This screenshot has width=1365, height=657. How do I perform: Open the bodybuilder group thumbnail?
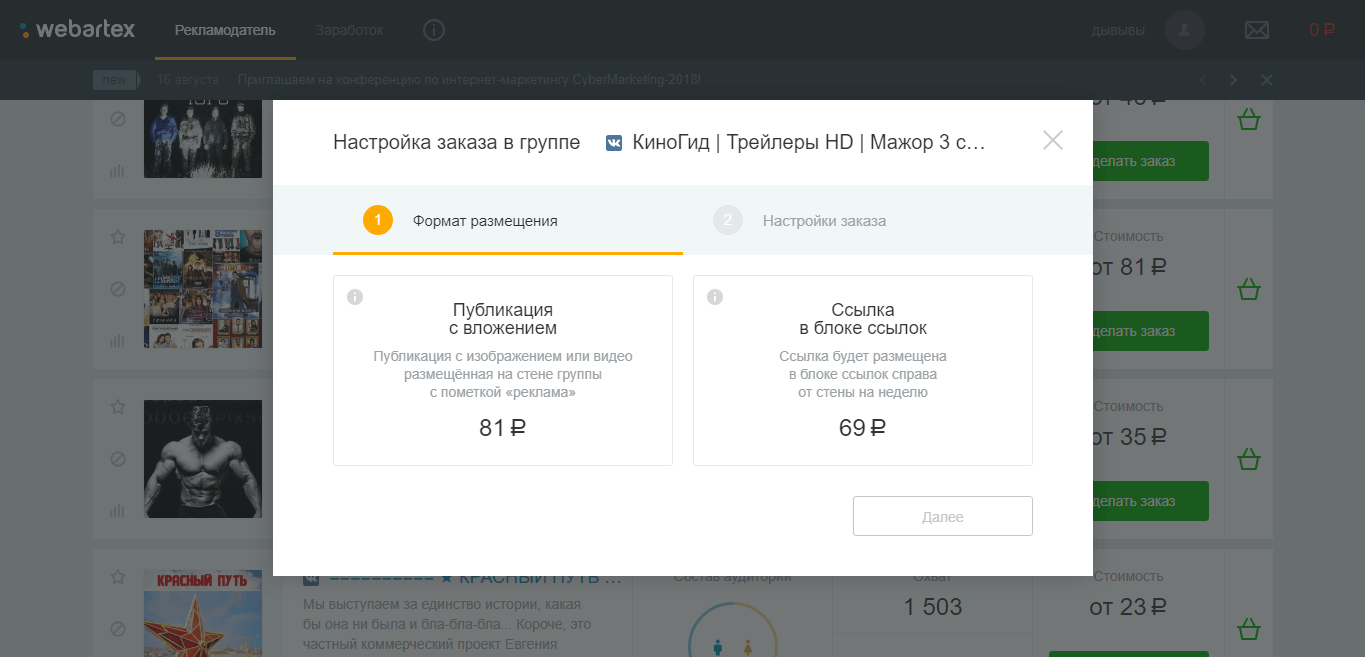click(x=202, y=459)
